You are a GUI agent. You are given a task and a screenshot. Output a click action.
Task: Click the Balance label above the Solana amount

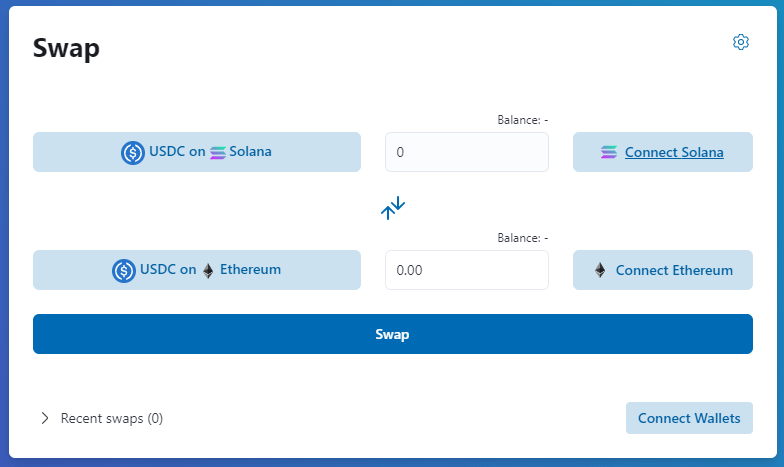pos(522,120)
